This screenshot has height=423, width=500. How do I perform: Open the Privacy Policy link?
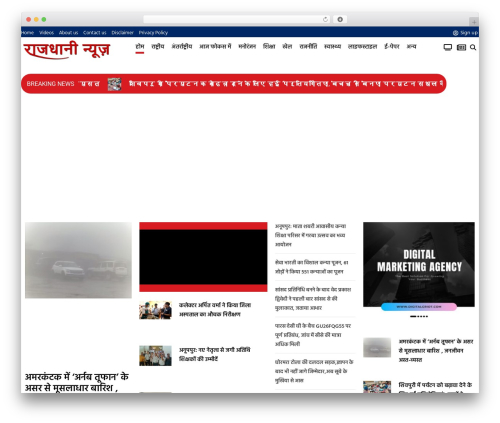point(153,33)
